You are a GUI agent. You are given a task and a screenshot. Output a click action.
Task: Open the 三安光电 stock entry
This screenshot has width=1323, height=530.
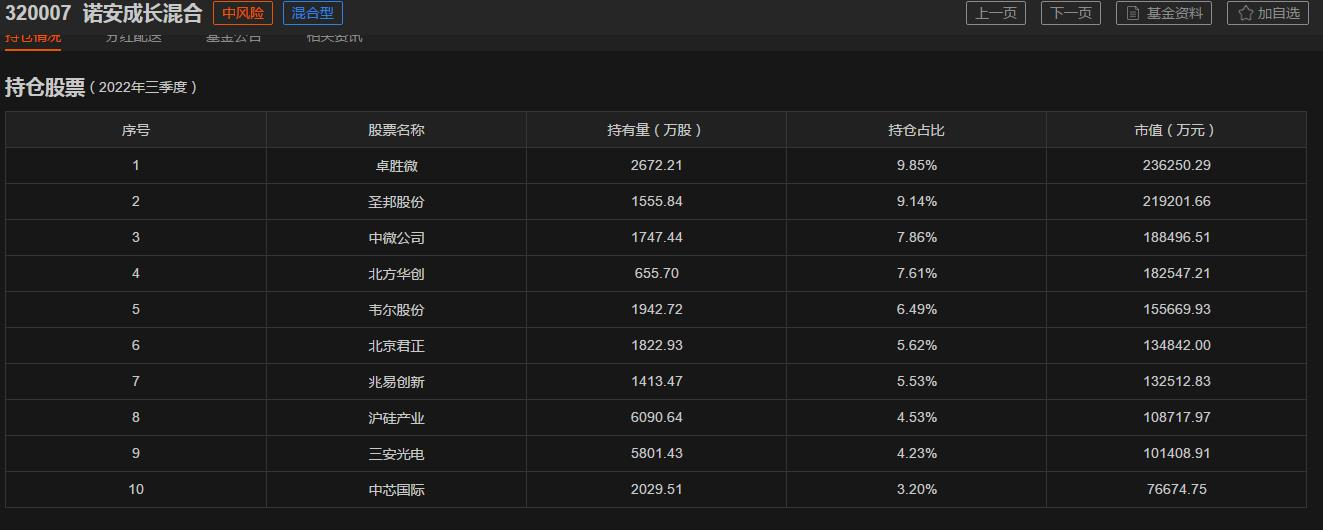click(396, 454)
